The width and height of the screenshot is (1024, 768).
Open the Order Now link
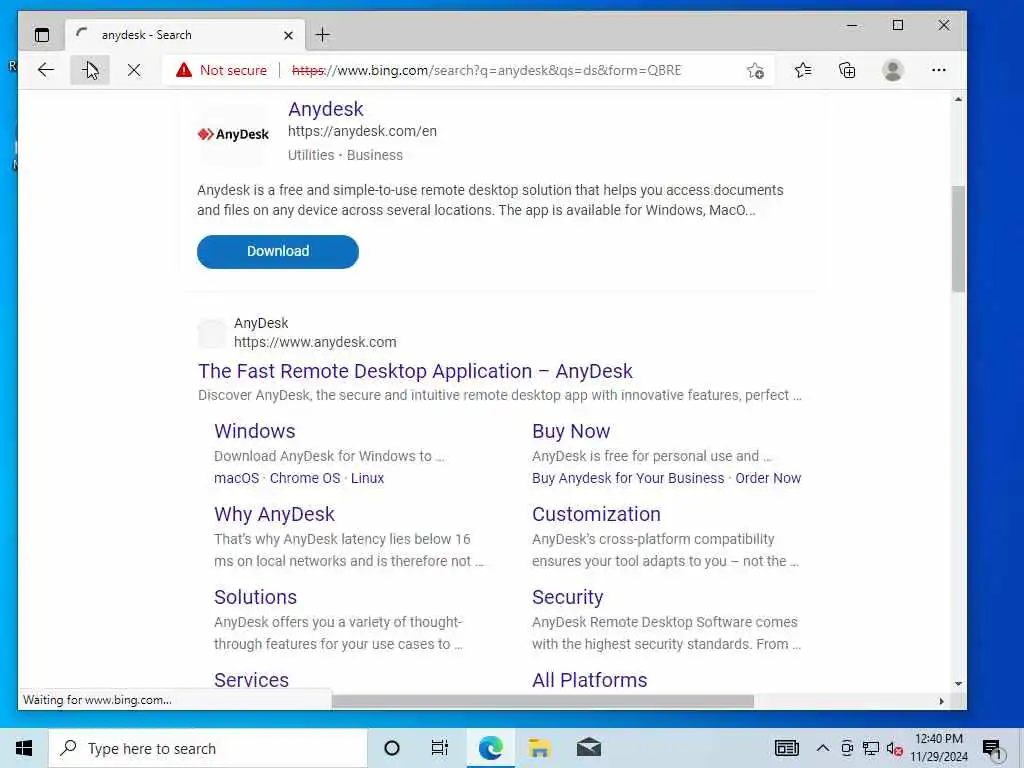click(x=768, y=478)
